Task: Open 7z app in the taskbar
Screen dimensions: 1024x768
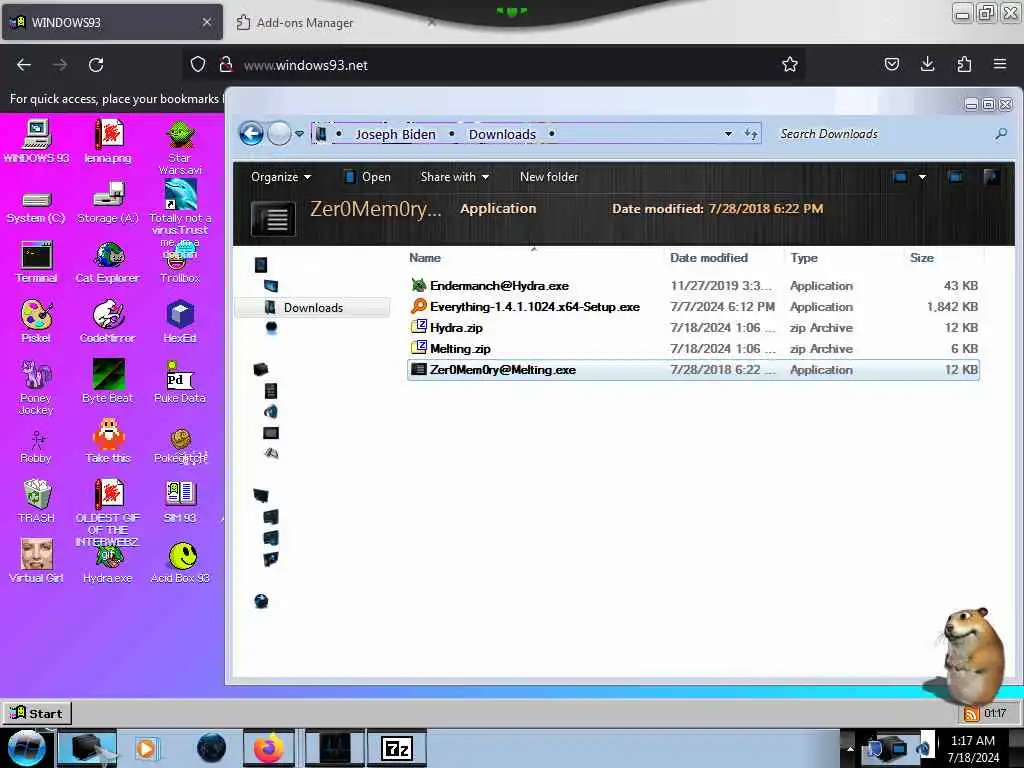Action: click(x=396, y=748)
